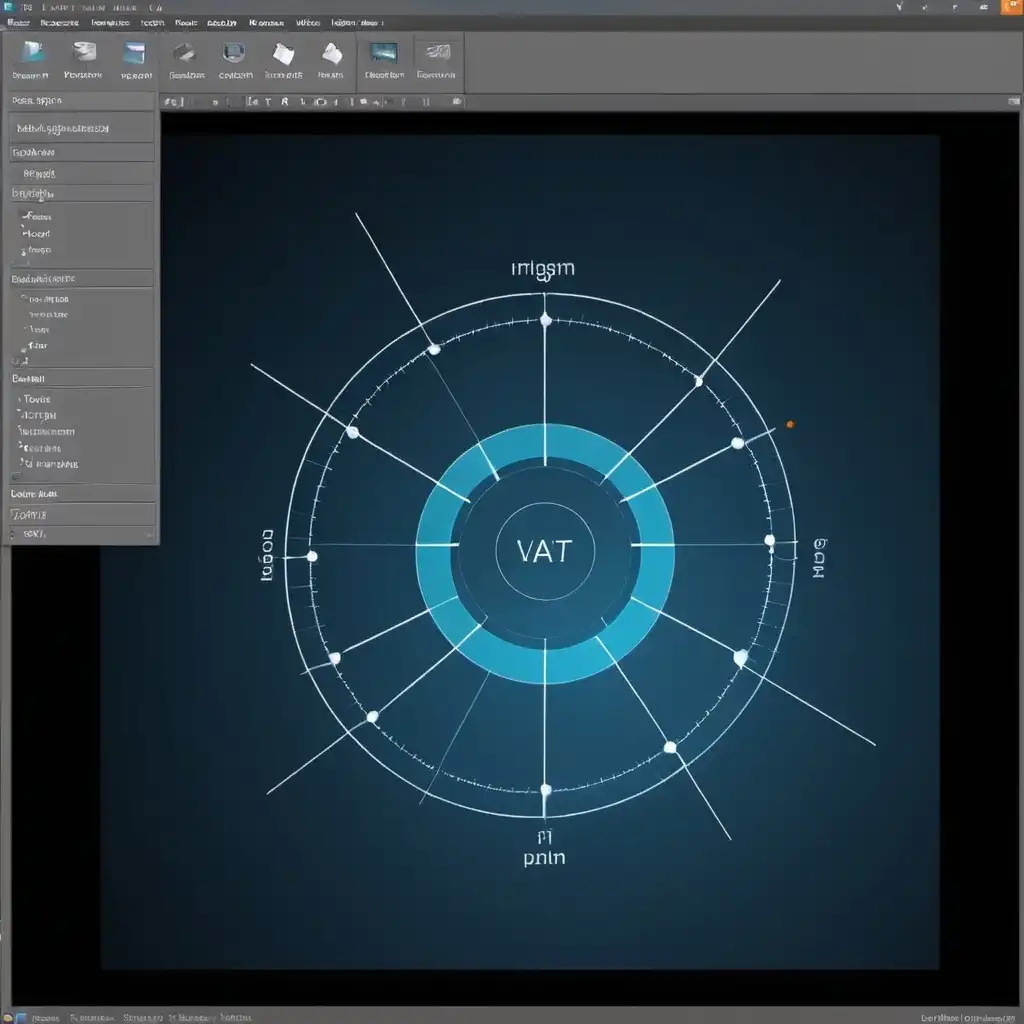Click the blue square icon in status bar
1024x1024 pixels.
pos(22,1017)
